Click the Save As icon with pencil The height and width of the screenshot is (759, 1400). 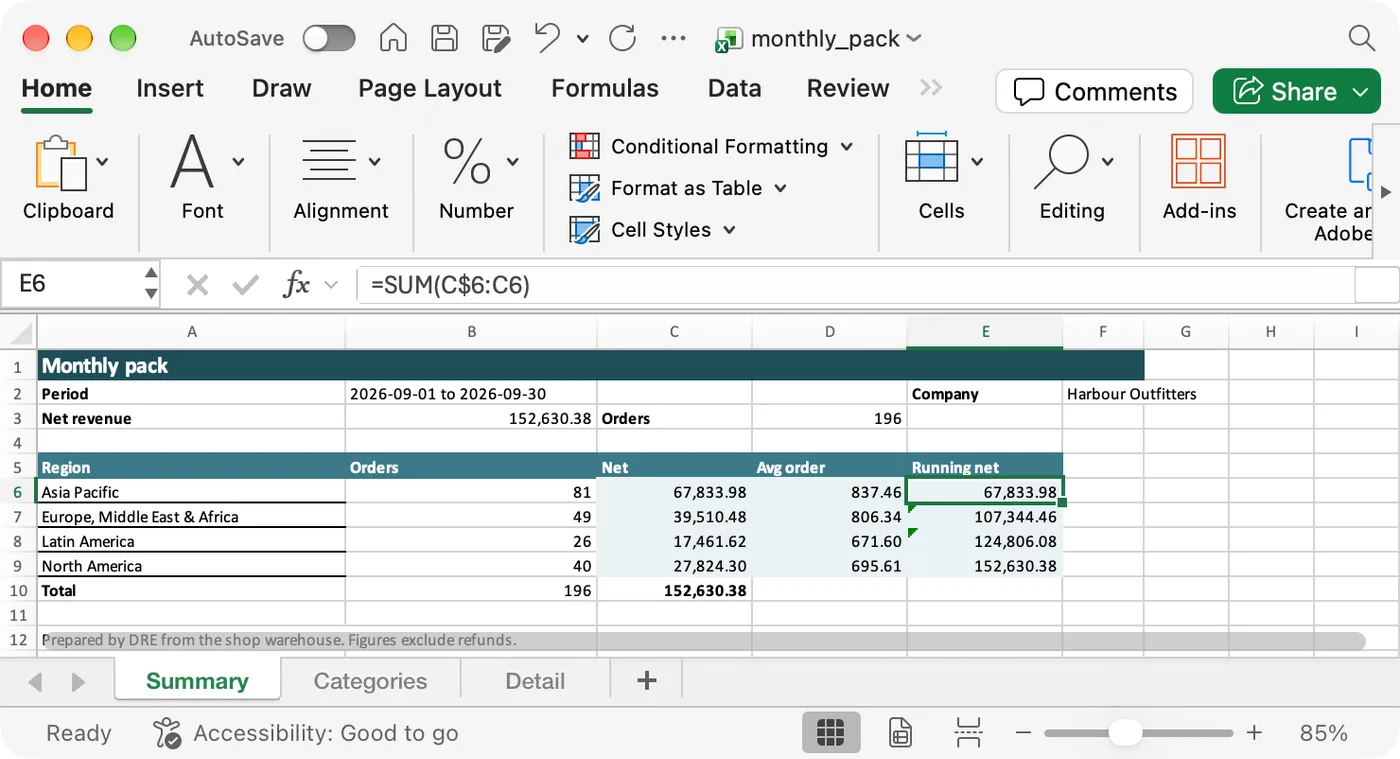tap(497, 38)
